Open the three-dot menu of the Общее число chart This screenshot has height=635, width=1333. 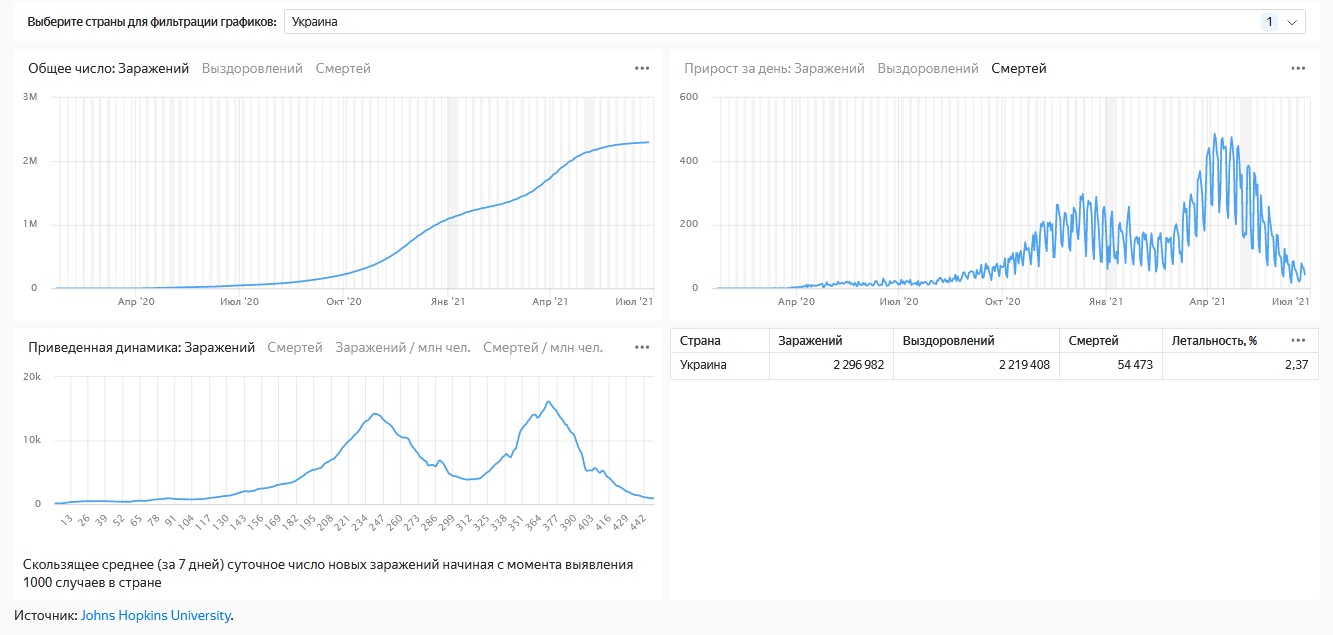(642, 69)
